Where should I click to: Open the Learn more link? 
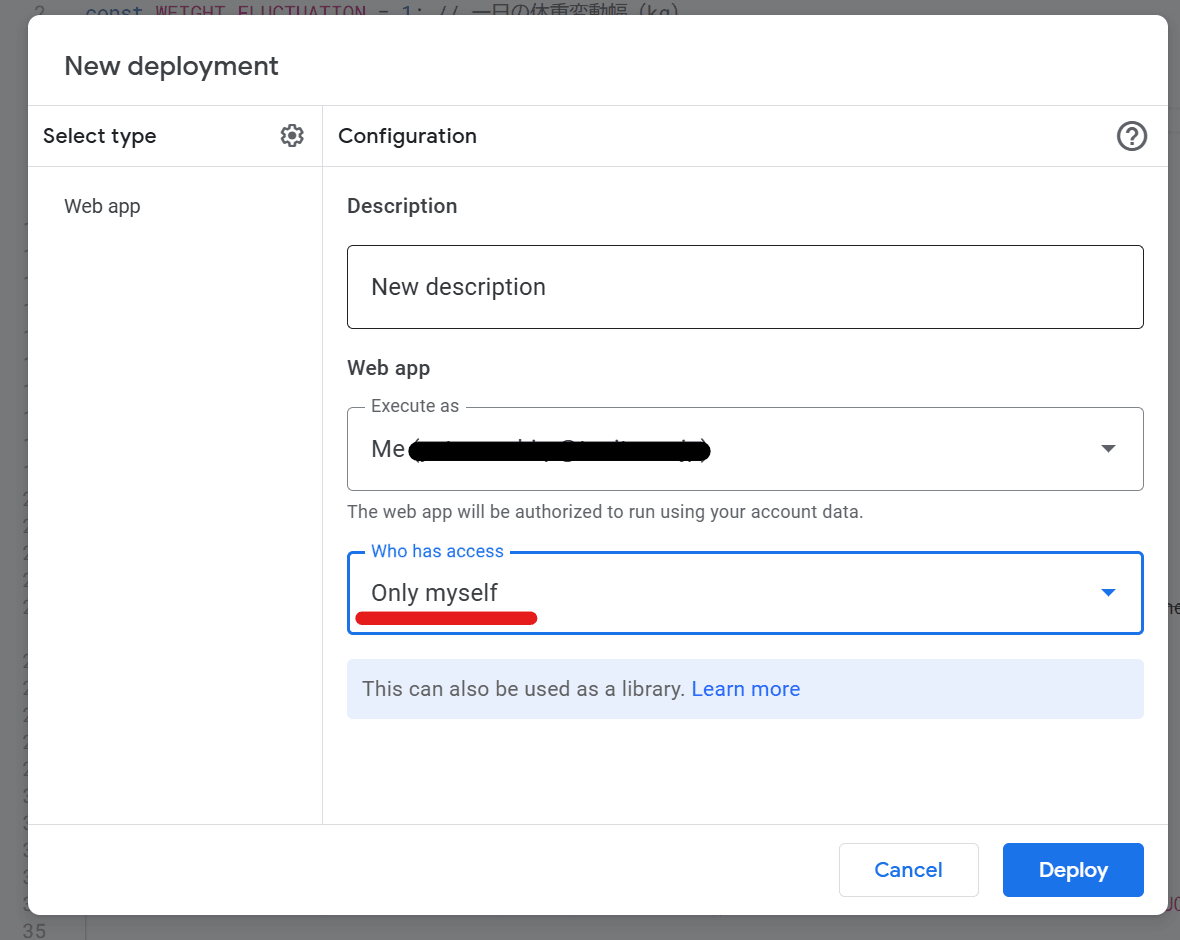pyautogui.click(x=745, y=689)
